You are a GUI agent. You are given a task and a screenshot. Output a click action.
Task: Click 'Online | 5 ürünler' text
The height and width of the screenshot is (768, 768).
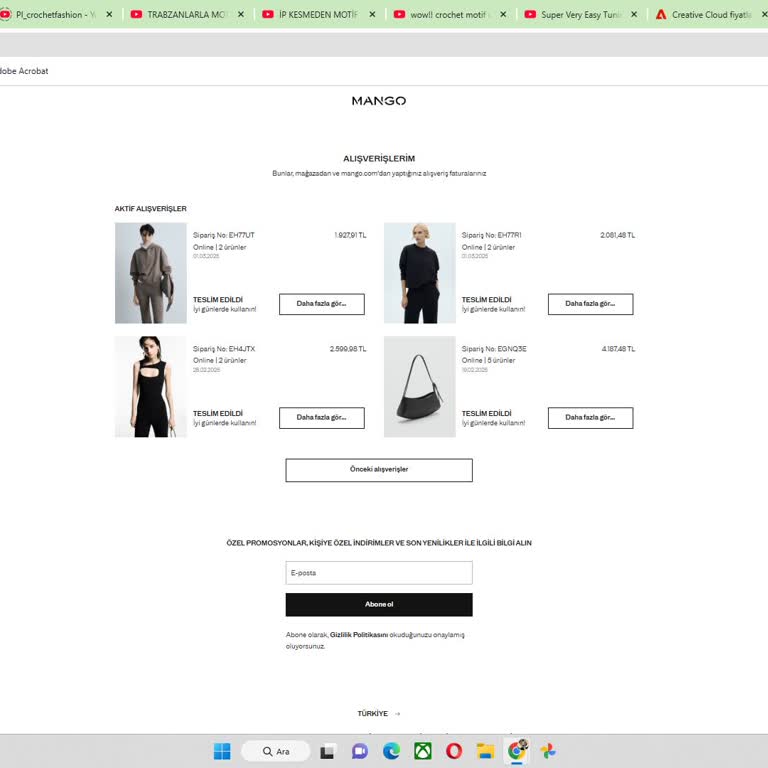click(488, 360)
